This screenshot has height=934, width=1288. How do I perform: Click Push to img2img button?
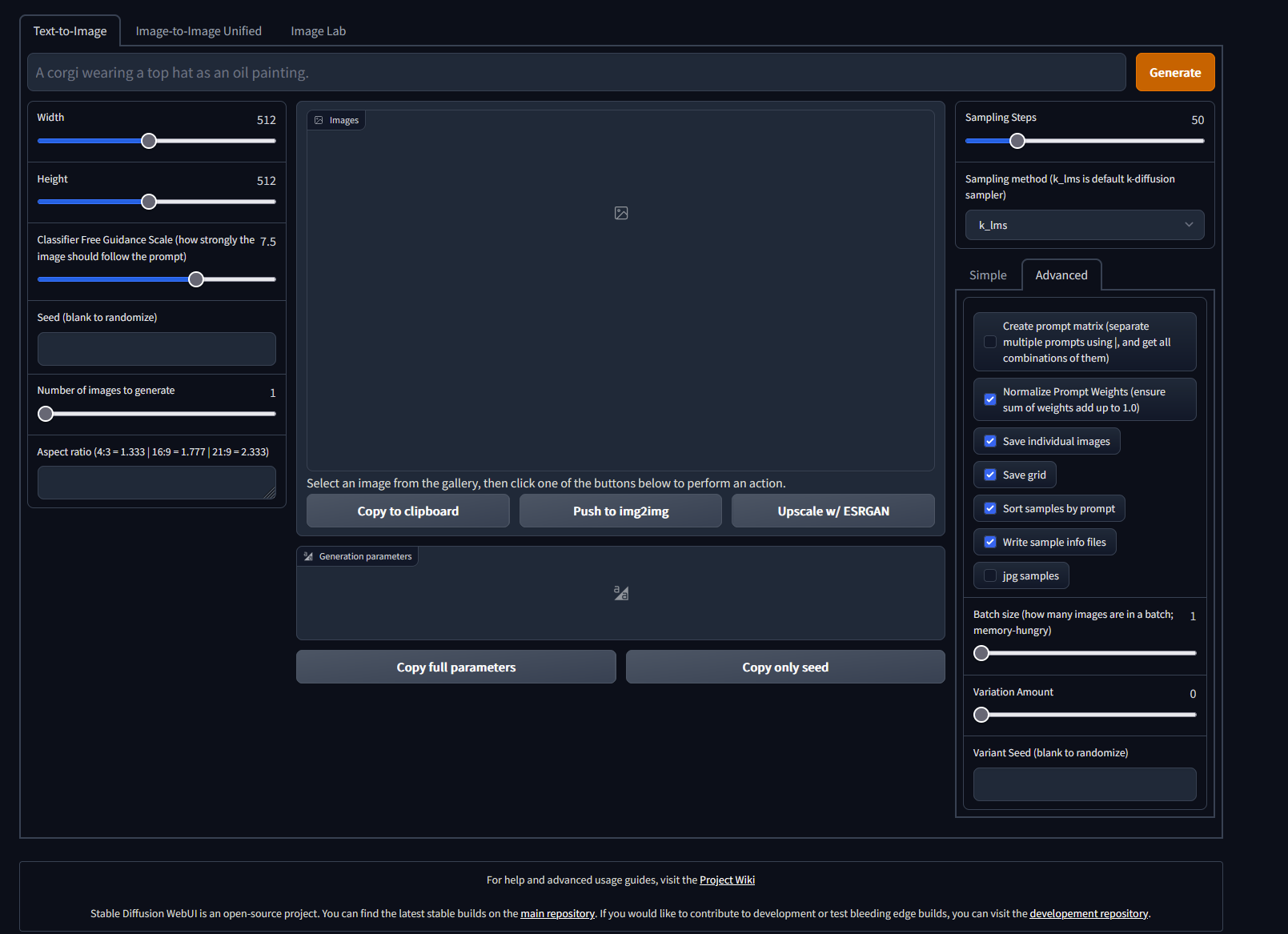621,511
